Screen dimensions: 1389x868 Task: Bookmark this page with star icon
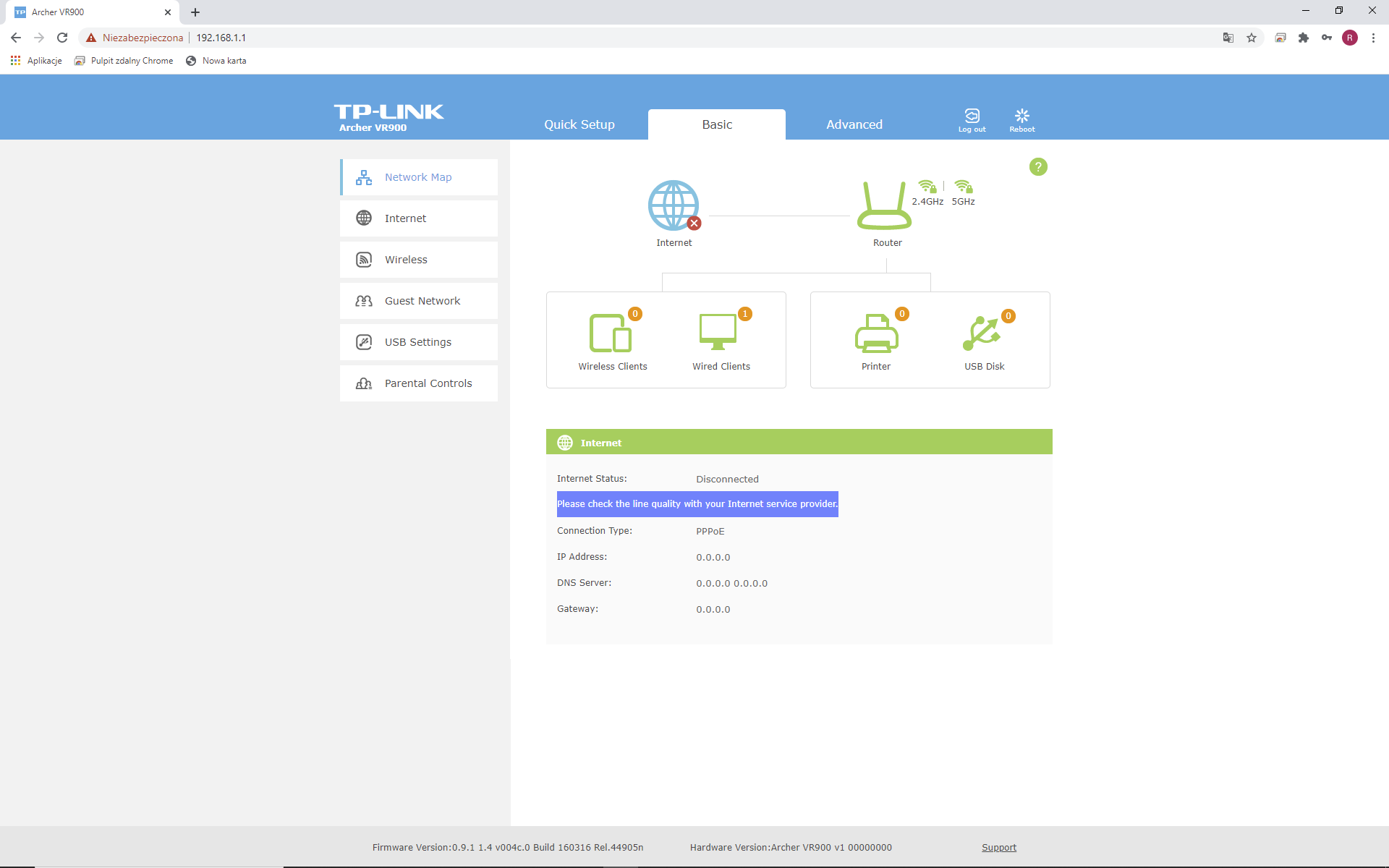pos(1252,38)
